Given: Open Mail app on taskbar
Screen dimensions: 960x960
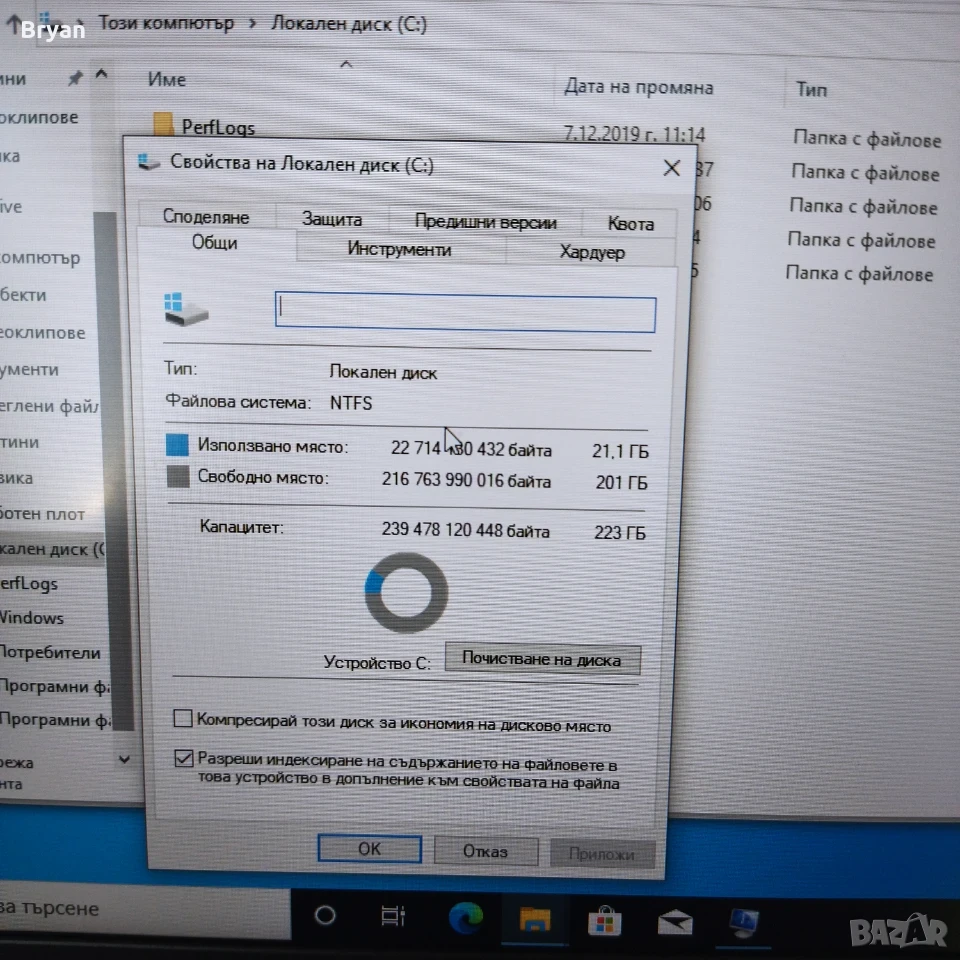Looking at the screenshot, I should point(675,922).
